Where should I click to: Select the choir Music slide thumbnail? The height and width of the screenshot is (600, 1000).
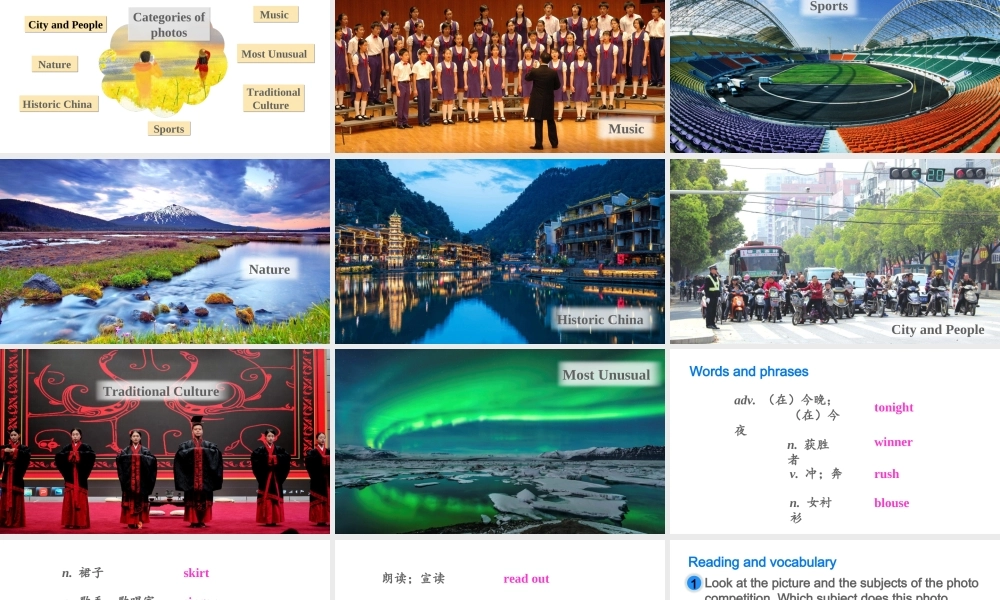coord(499,76)
